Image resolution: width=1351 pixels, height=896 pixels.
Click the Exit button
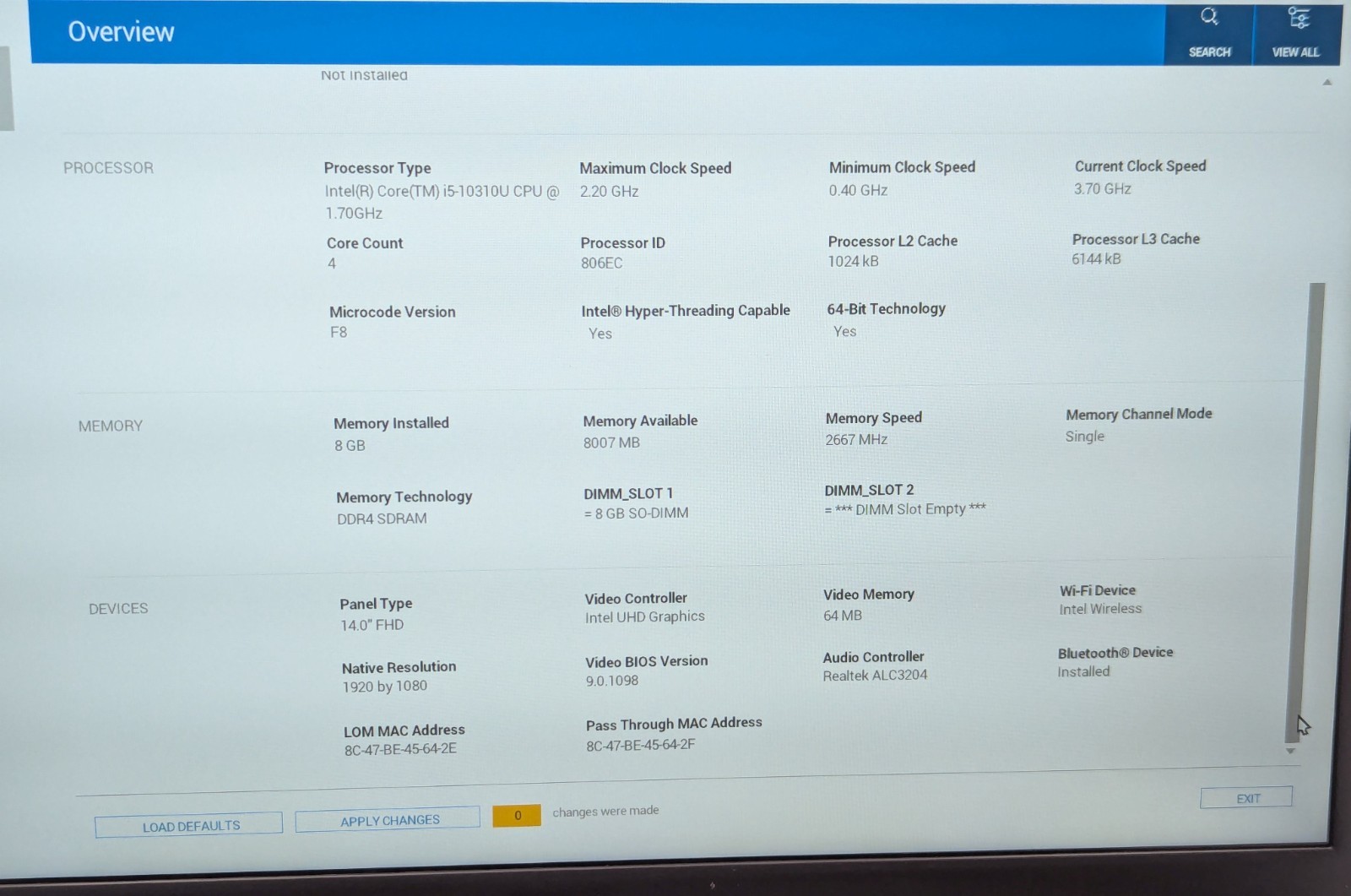(x=1246, y=798)
